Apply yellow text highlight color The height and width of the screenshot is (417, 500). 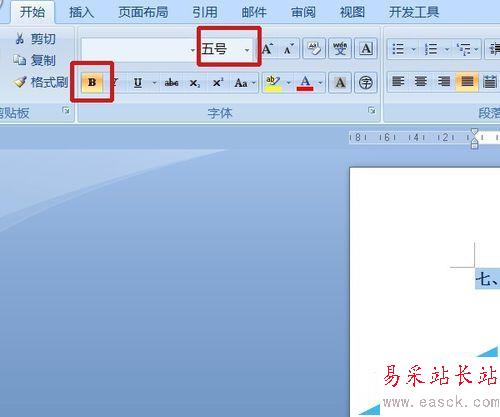click(x=273, y=82)
